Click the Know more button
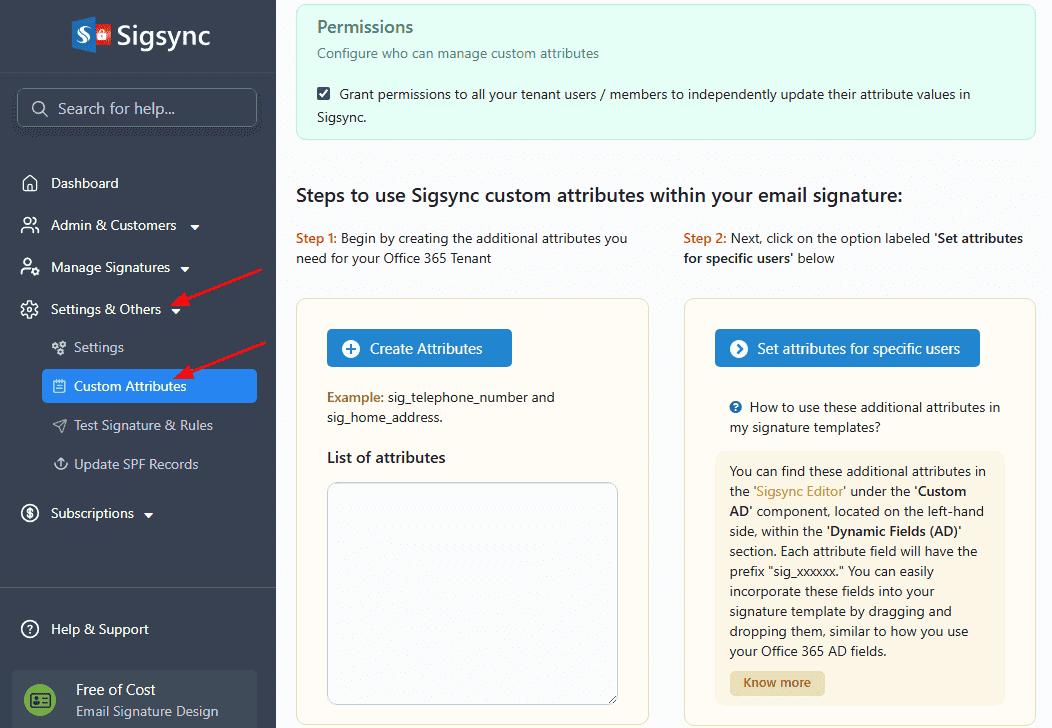The width and height of the screenshot is (1052, 728). tap(777, 683)
